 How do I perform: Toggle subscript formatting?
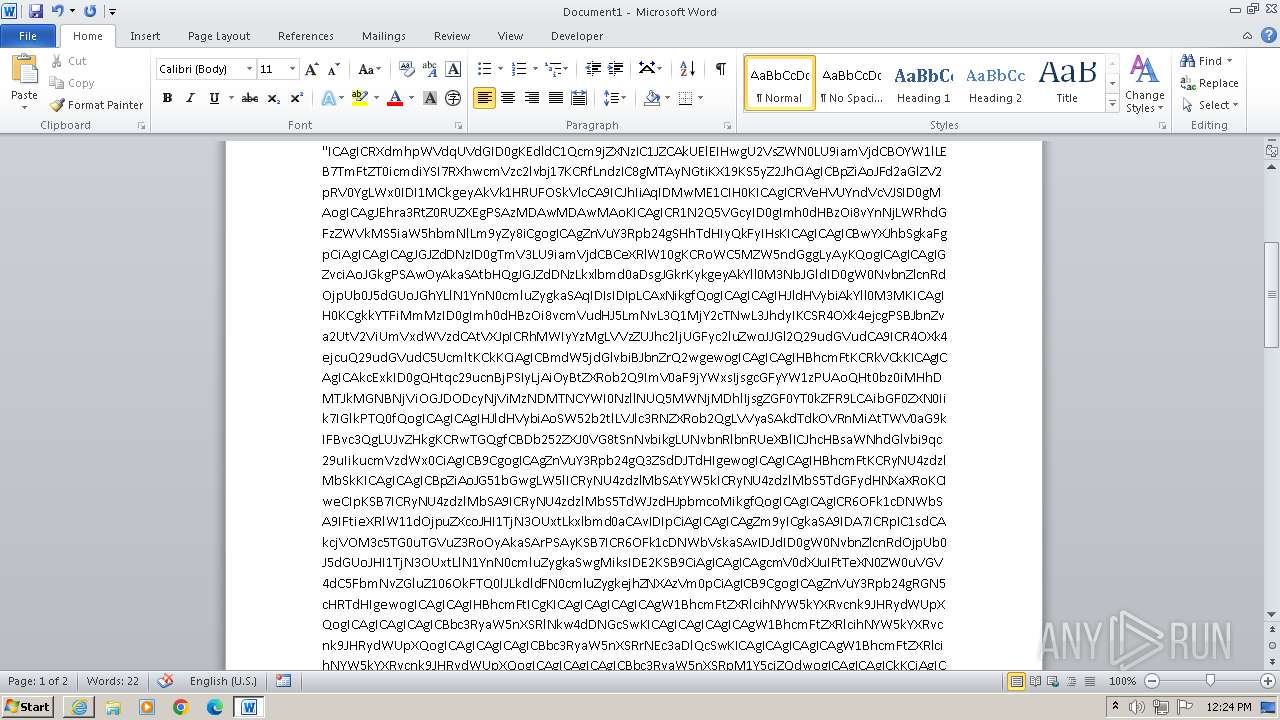coord(273,98)
